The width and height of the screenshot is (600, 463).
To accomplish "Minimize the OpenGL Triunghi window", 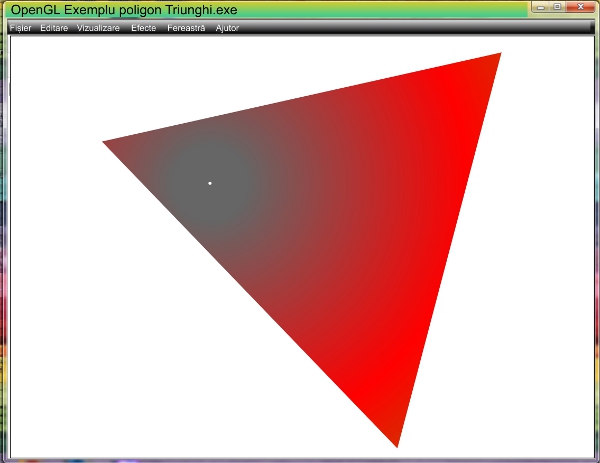I will pos(541,7).
